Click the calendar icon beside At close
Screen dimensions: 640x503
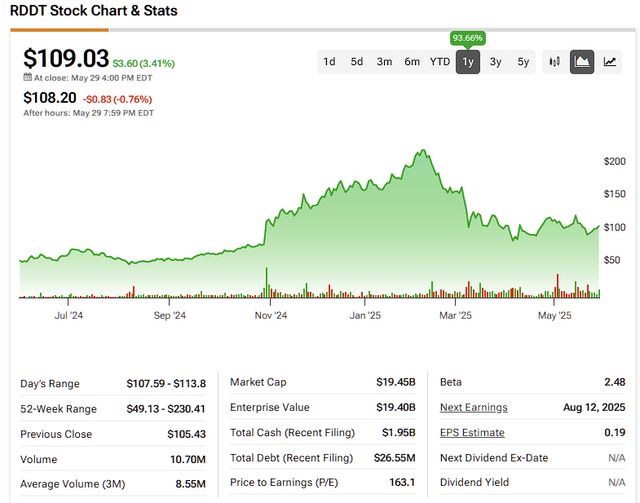[x=27, y=77]
